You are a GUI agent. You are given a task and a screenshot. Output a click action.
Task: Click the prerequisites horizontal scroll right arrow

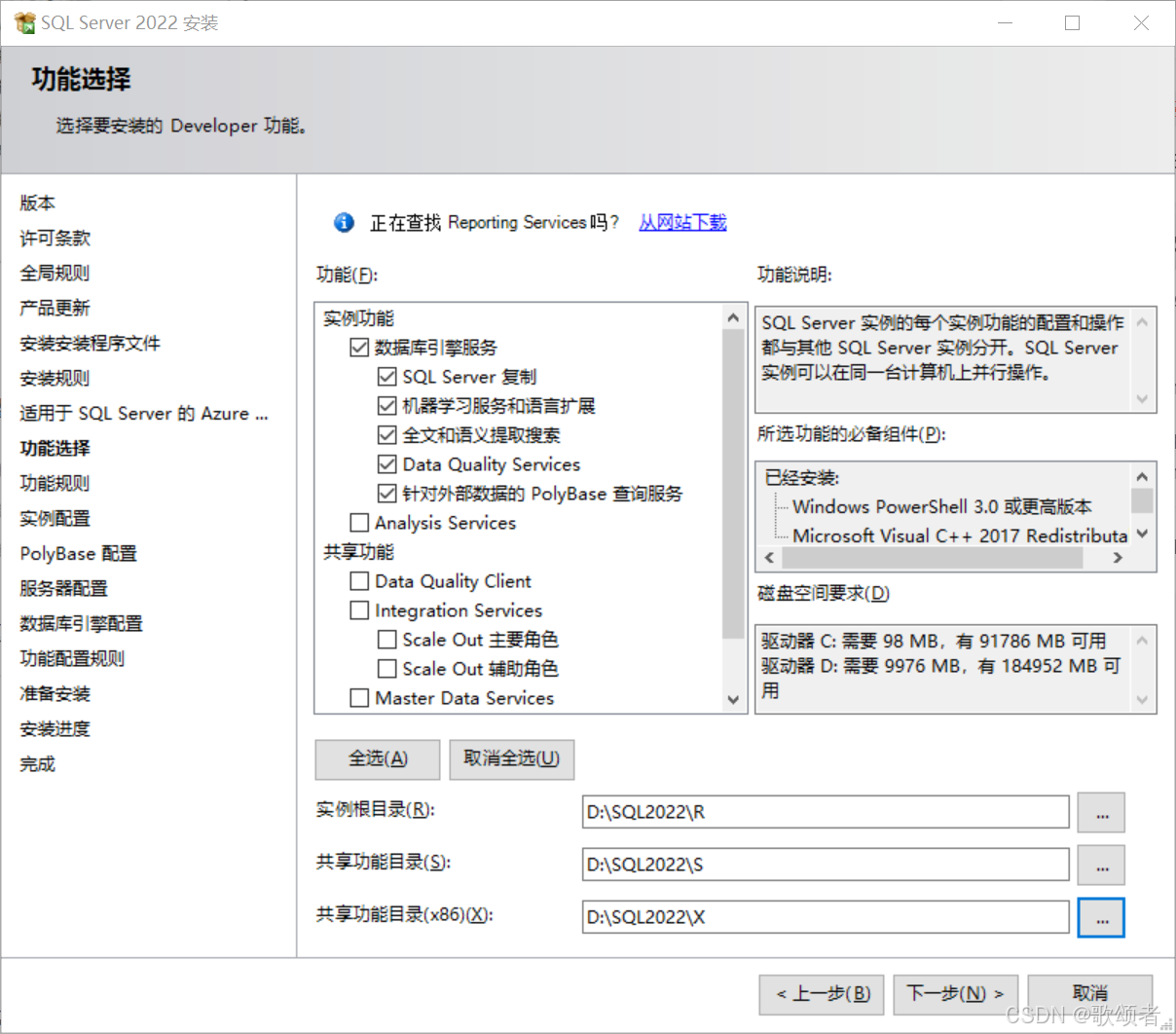point(1118,558)
